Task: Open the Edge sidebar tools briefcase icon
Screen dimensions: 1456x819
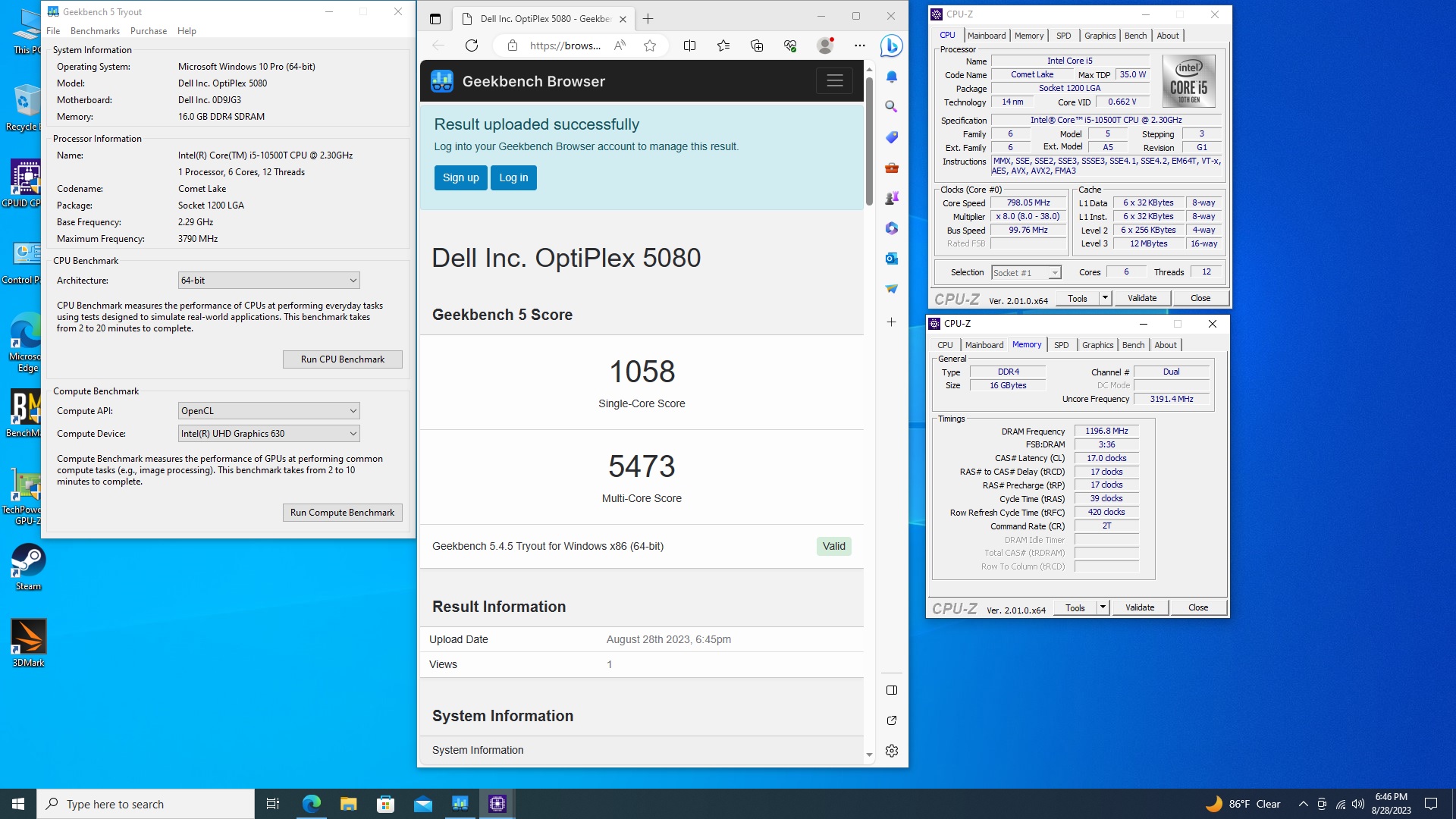Action: [x=892, y=168]
